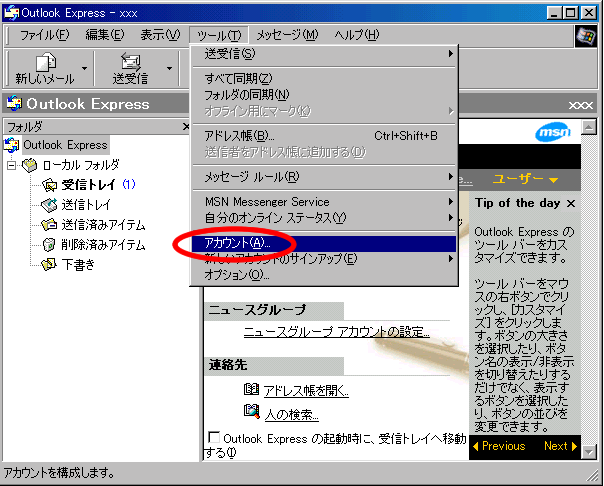Choose フォルダの同期(N) menu item
The width and height of the screenshot is (604, 486).
(324, 95)
